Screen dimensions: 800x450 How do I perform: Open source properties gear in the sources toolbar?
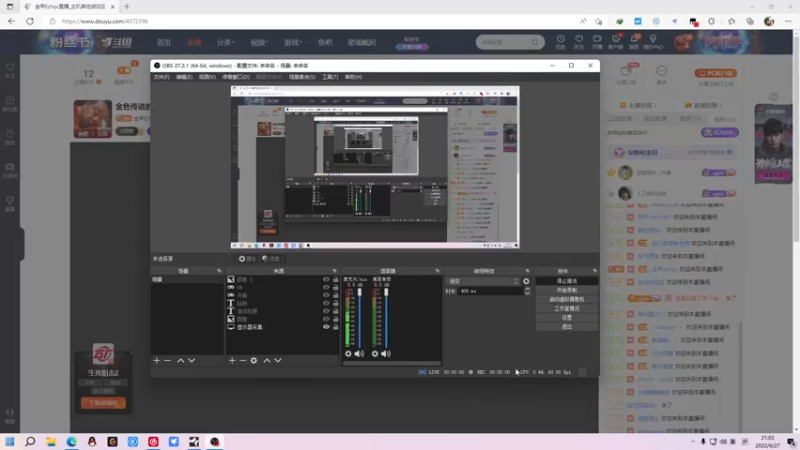tap(254, 360)
